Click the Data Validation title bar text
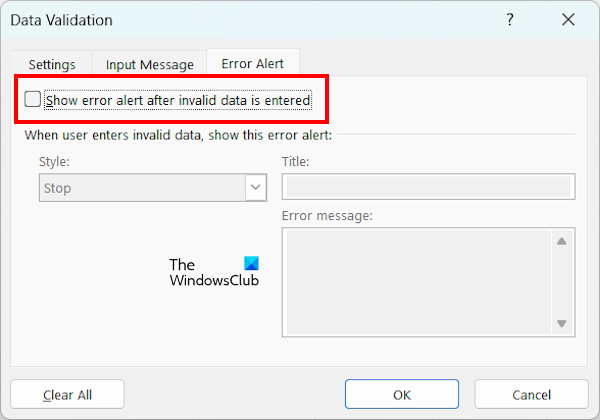 [x=62, y=19]
